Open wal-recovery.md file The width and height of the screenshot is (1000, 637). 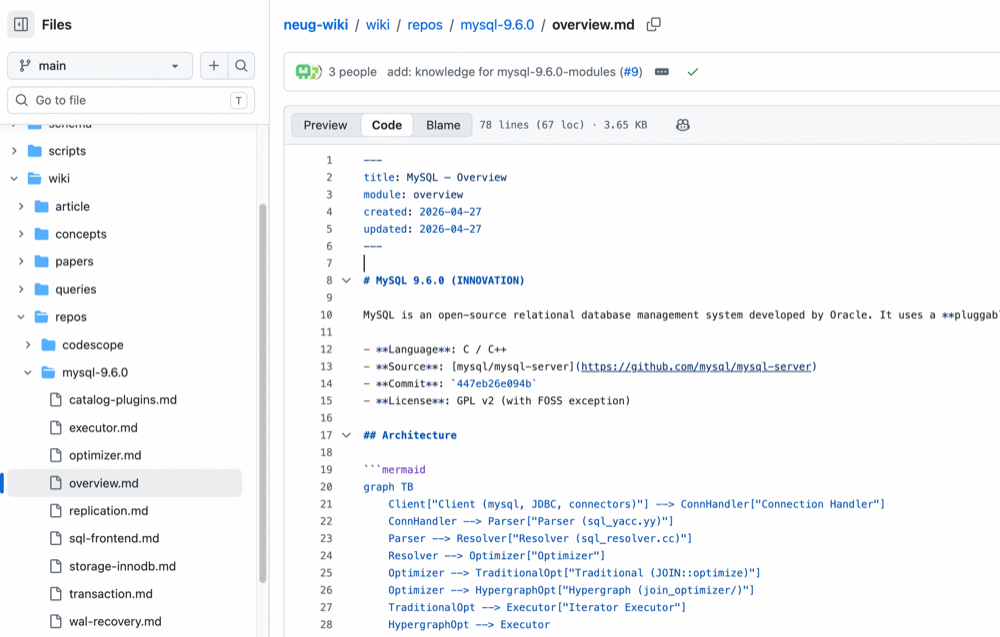click(115, 622)
